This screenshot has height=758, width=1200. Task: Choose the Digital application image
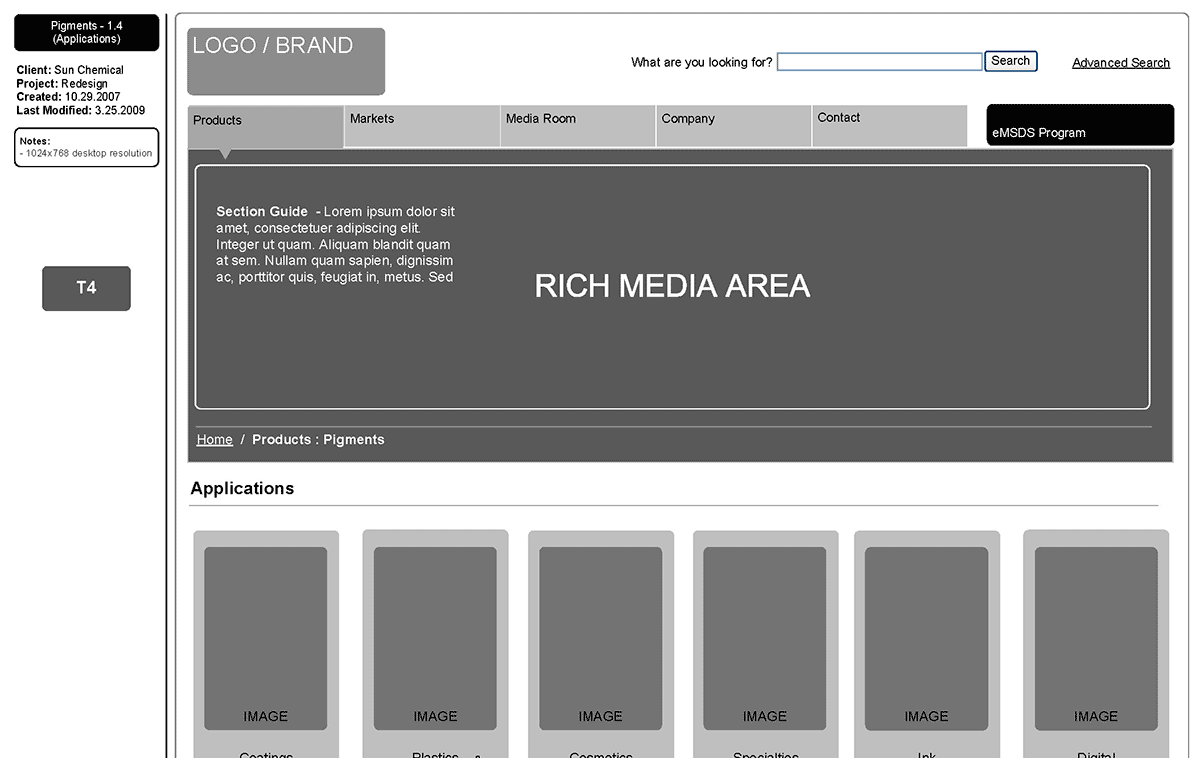point(1096,638)
